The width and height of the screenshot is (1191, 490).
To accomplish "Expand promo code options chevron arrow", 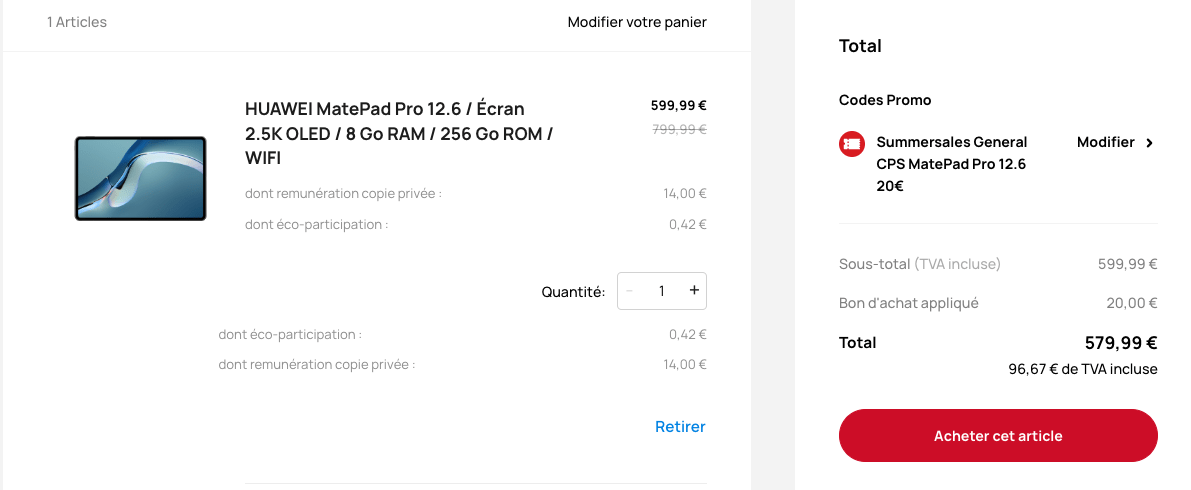I will coord(1149,143).
